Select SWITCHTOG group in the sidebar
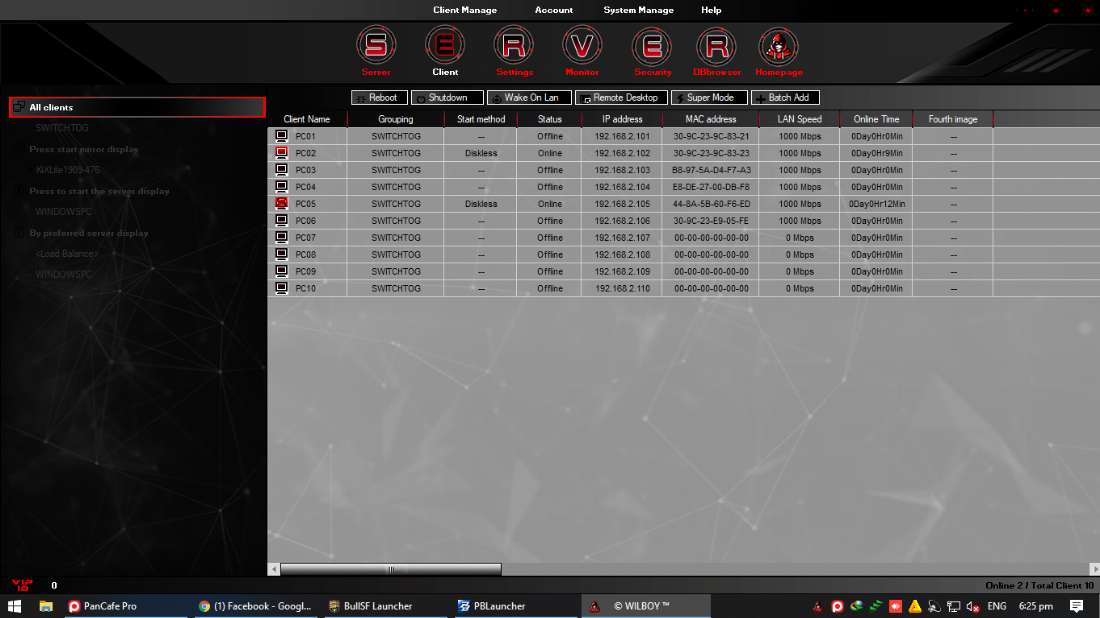 click(62, 128)
